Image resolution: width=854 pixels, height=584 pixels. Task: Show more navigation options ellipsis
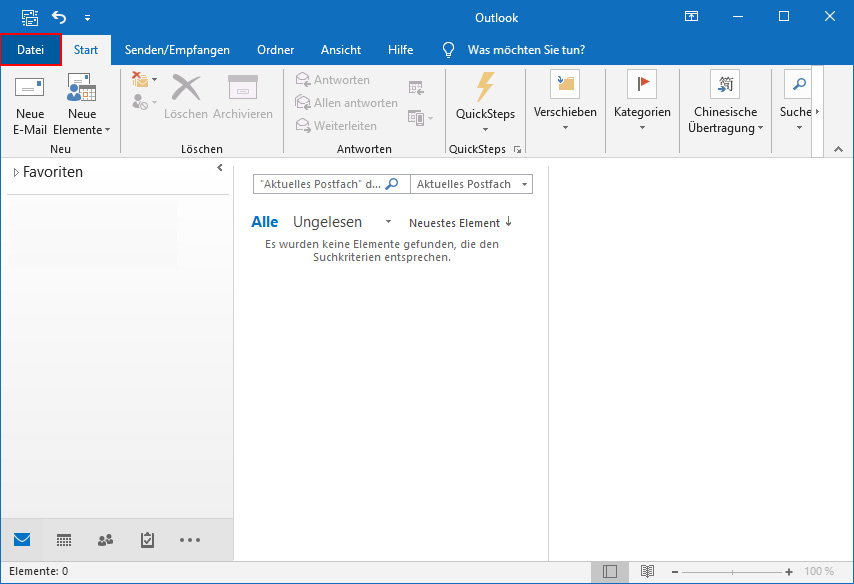[190, 540]
